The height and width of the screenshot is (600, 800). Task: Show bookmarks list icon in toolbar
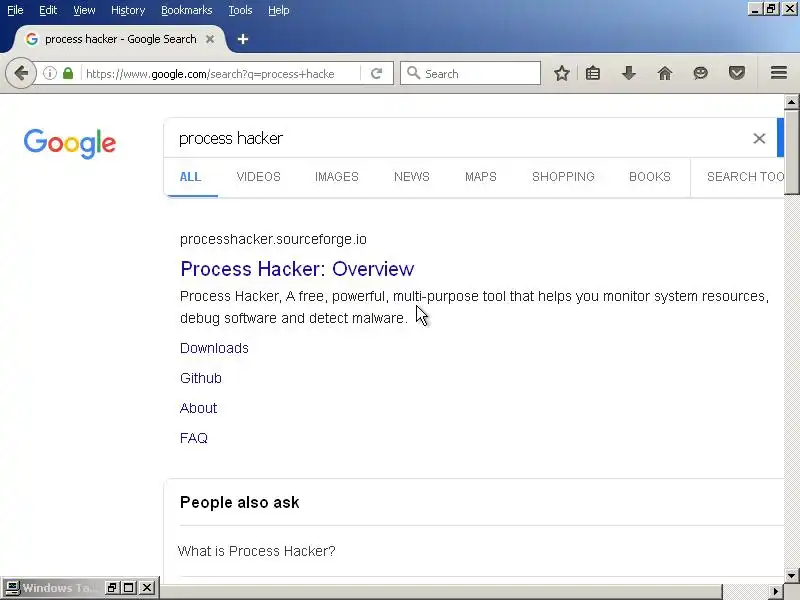(593, 73)
